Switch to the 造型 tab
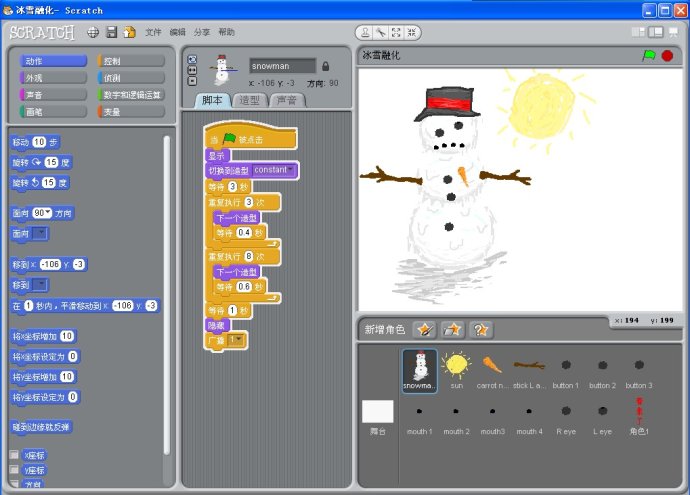 (250, 100)
